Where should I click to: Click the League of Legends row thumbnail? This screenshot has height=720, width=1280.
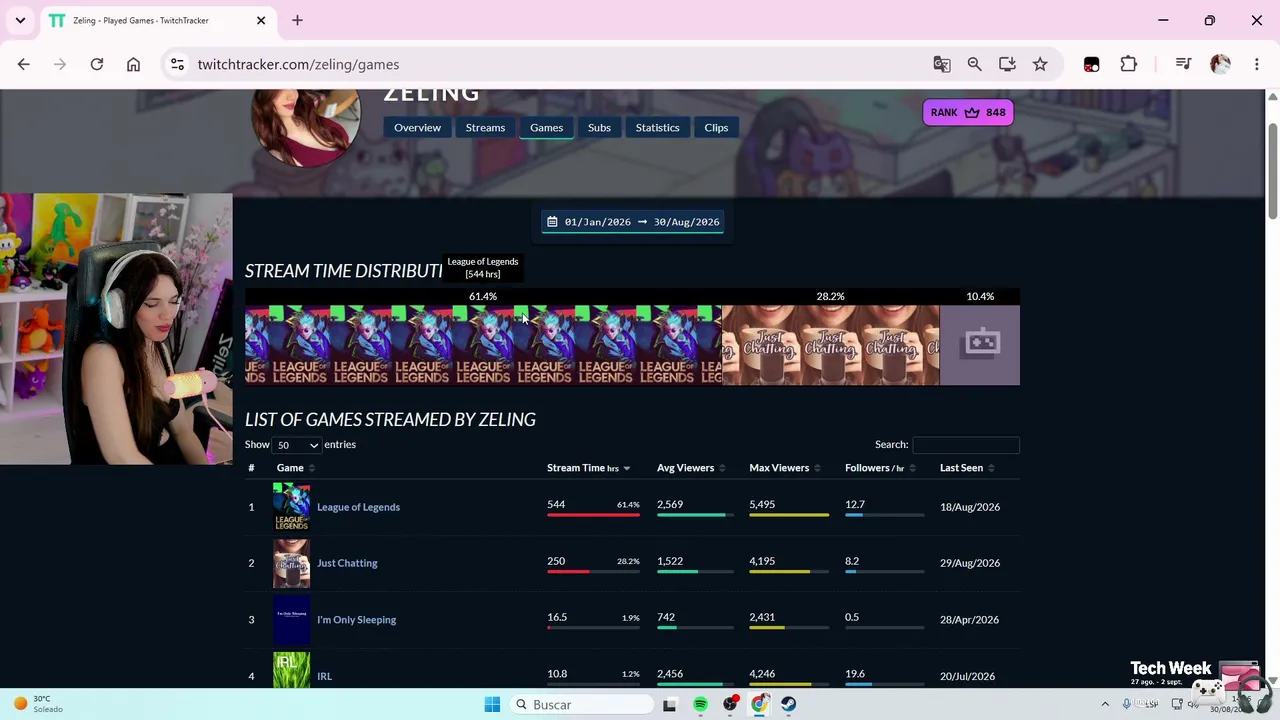(292, 507)
